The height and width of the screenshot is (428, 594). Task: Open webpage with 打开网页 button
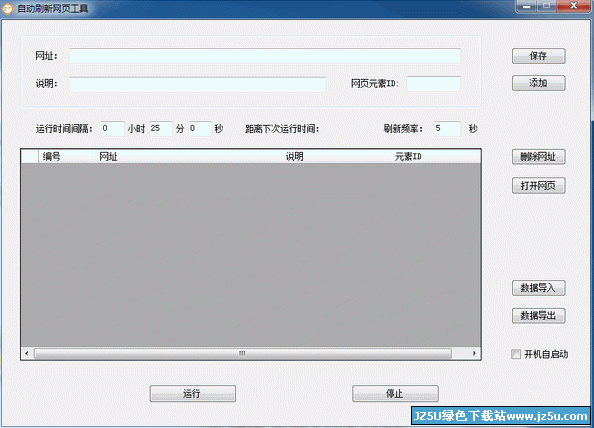click(538, 186)
